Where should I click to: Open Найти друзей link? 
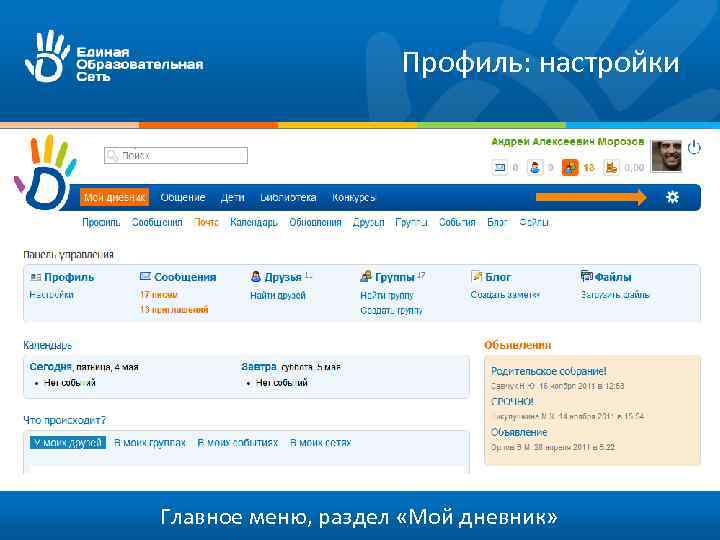click(278, 295)
